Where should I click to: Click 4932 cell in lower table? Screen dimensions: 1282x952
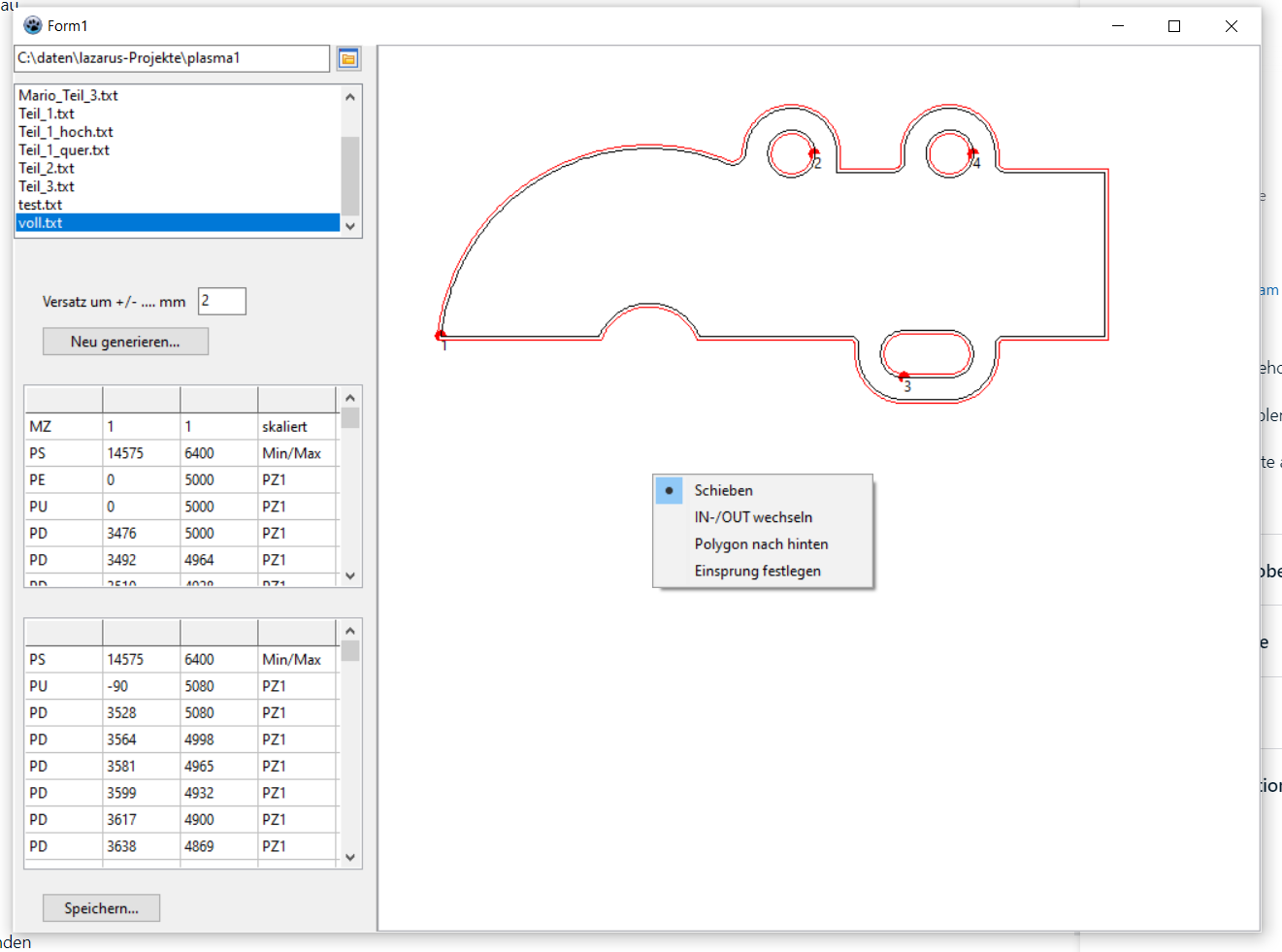pyautogui.click(x=219, y=793)
